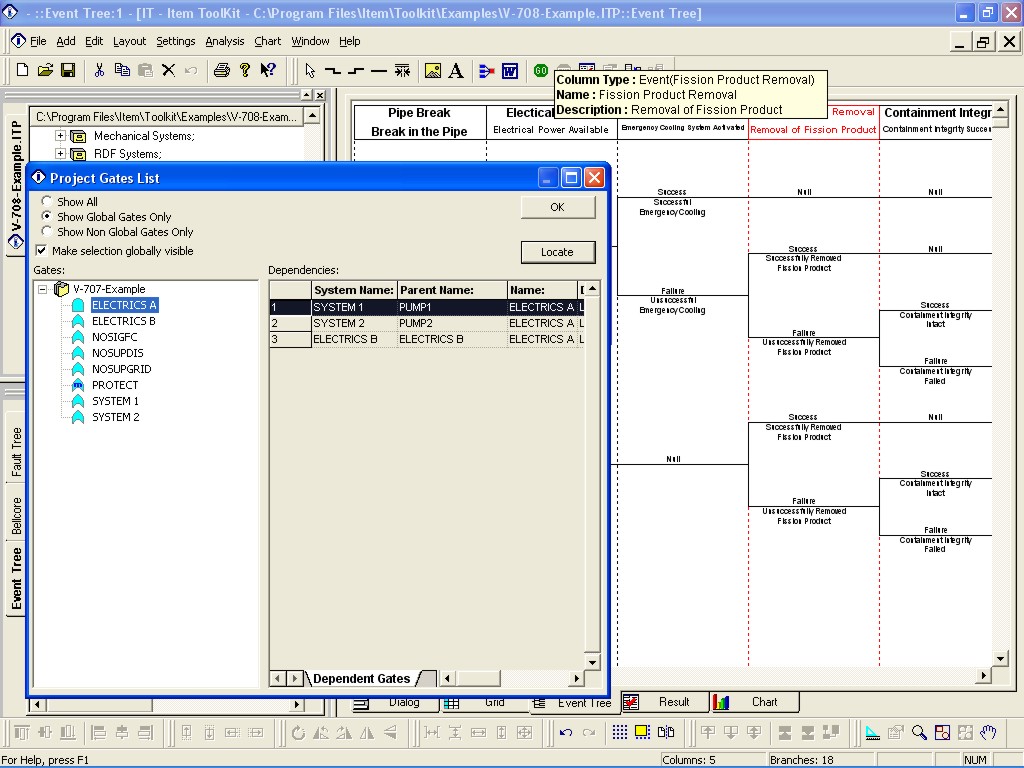Click the zoom magnifier icon in bottom toolbar
The height and width of the screenshot is (768, 1024).
coord(919,732)
